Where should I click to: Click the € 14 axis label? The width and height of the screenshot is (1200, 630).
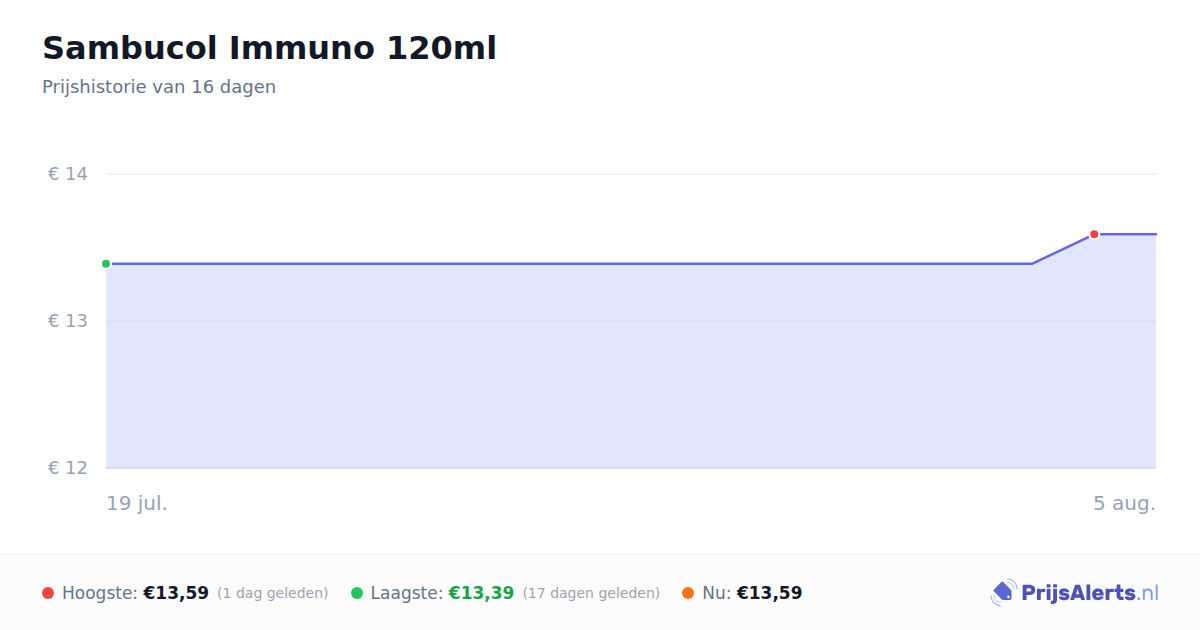(x=68, y=174)
